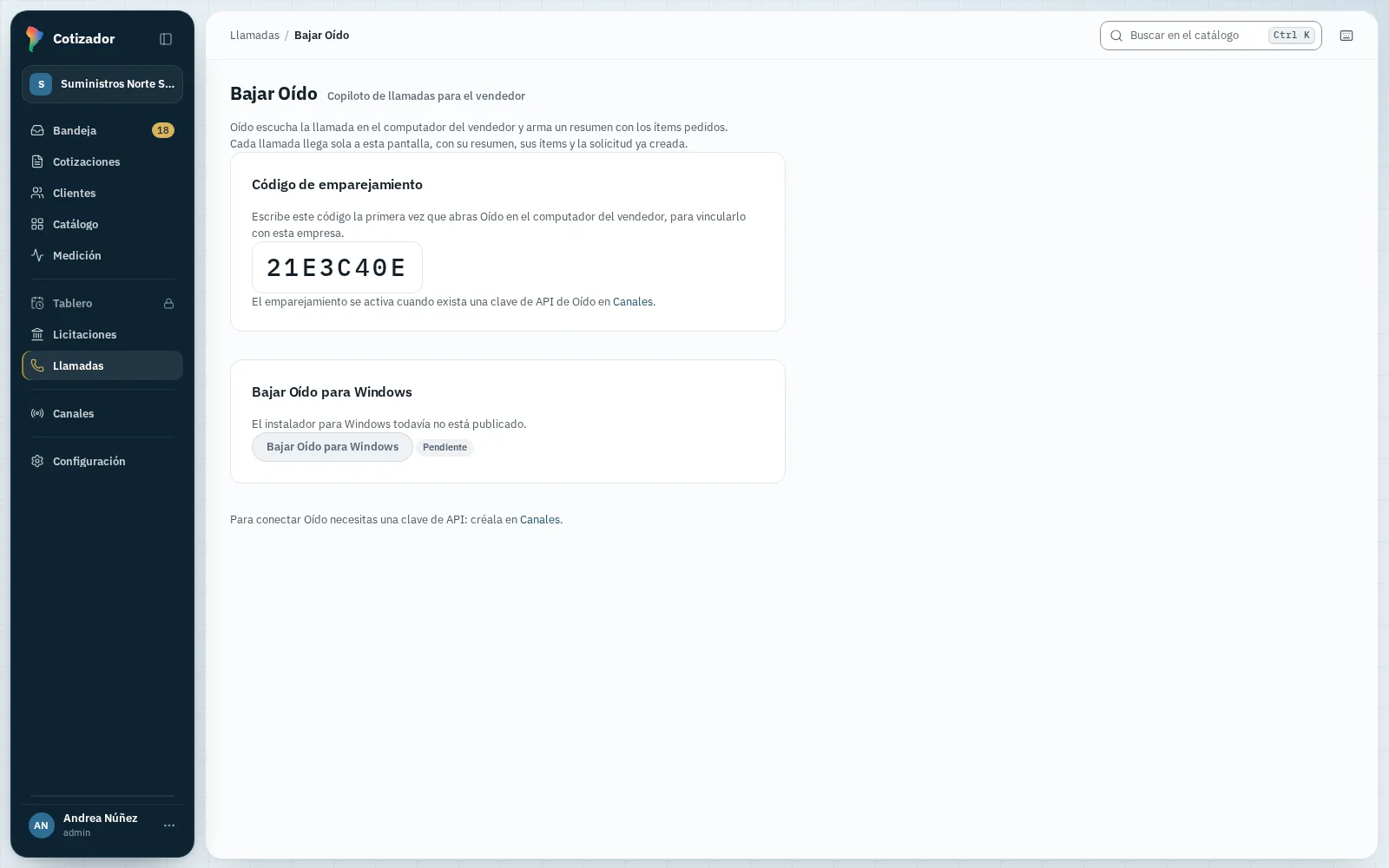The width and height of the screenshot is (1389, 868).
Task: Click the Pendiente status badge
Action: click(444, 448)
